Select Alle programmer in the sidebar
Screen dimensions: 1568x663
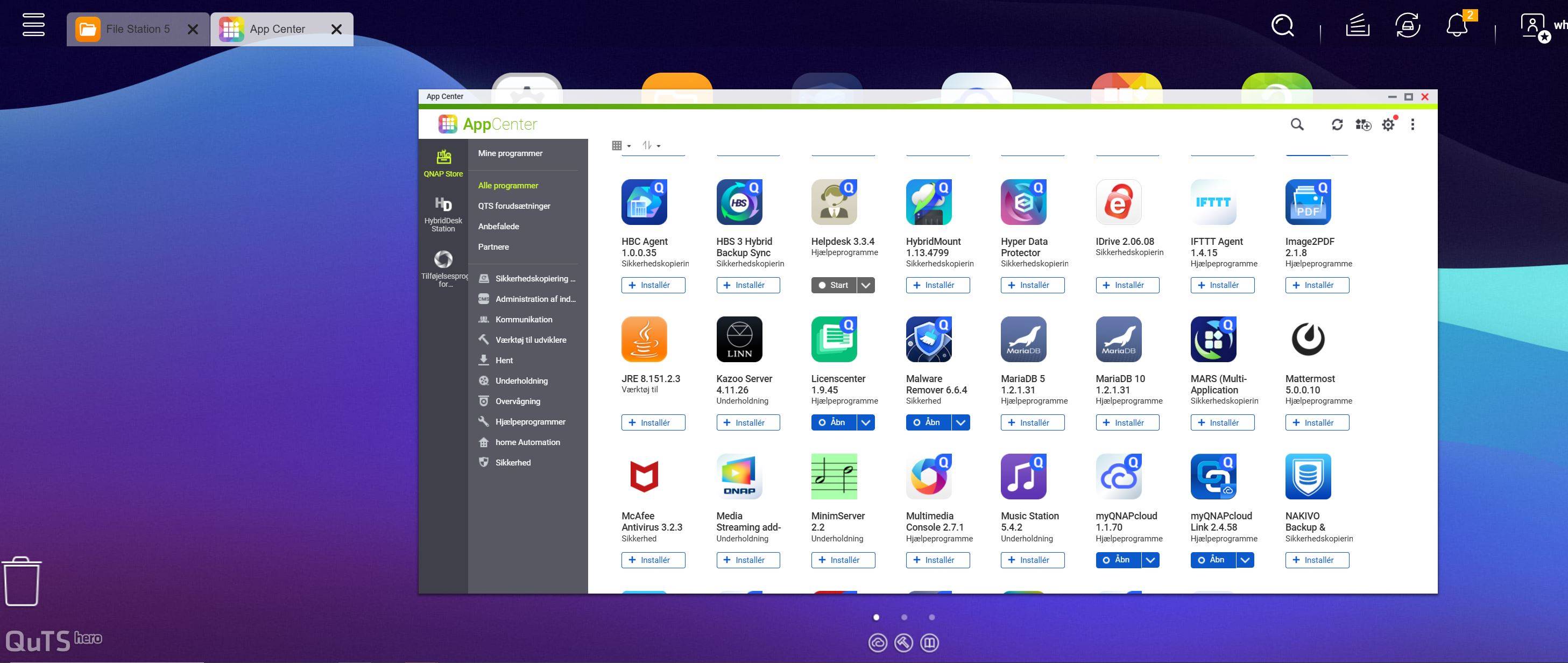508,186
